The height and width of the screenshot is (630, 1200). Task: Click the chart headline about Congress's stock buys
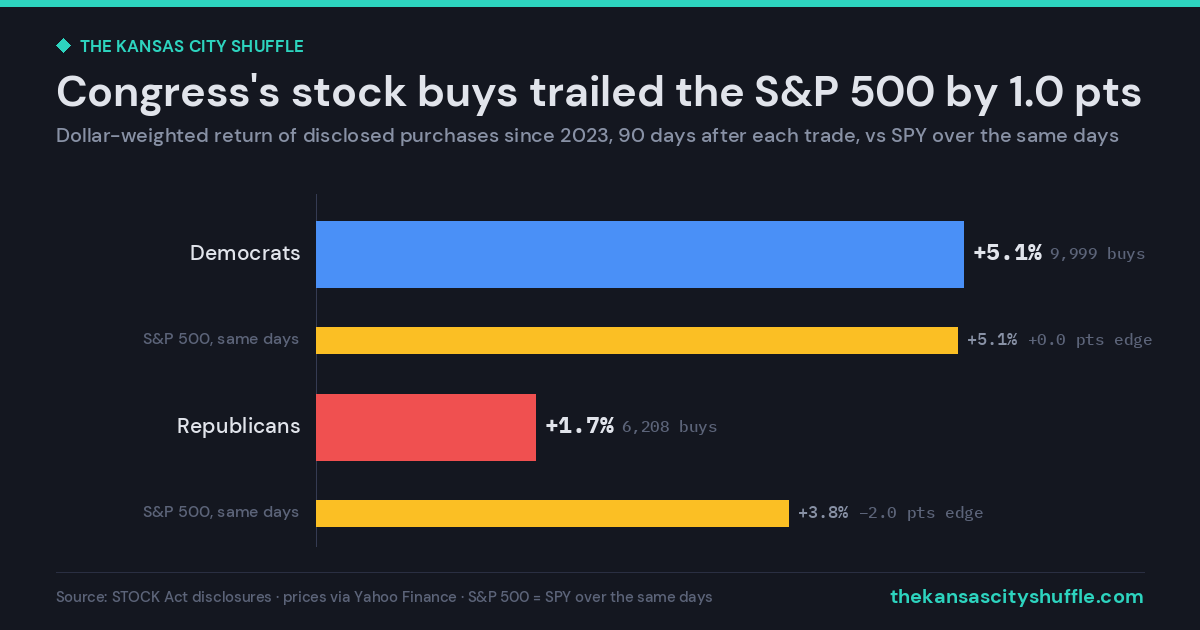599,92
